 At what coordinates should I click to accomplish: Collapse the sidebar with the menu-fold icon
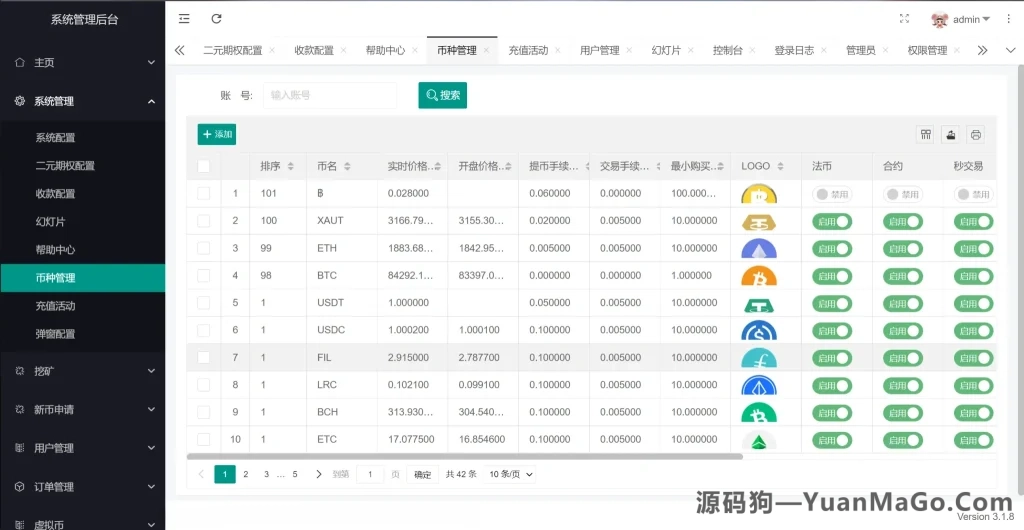point(184,19)
